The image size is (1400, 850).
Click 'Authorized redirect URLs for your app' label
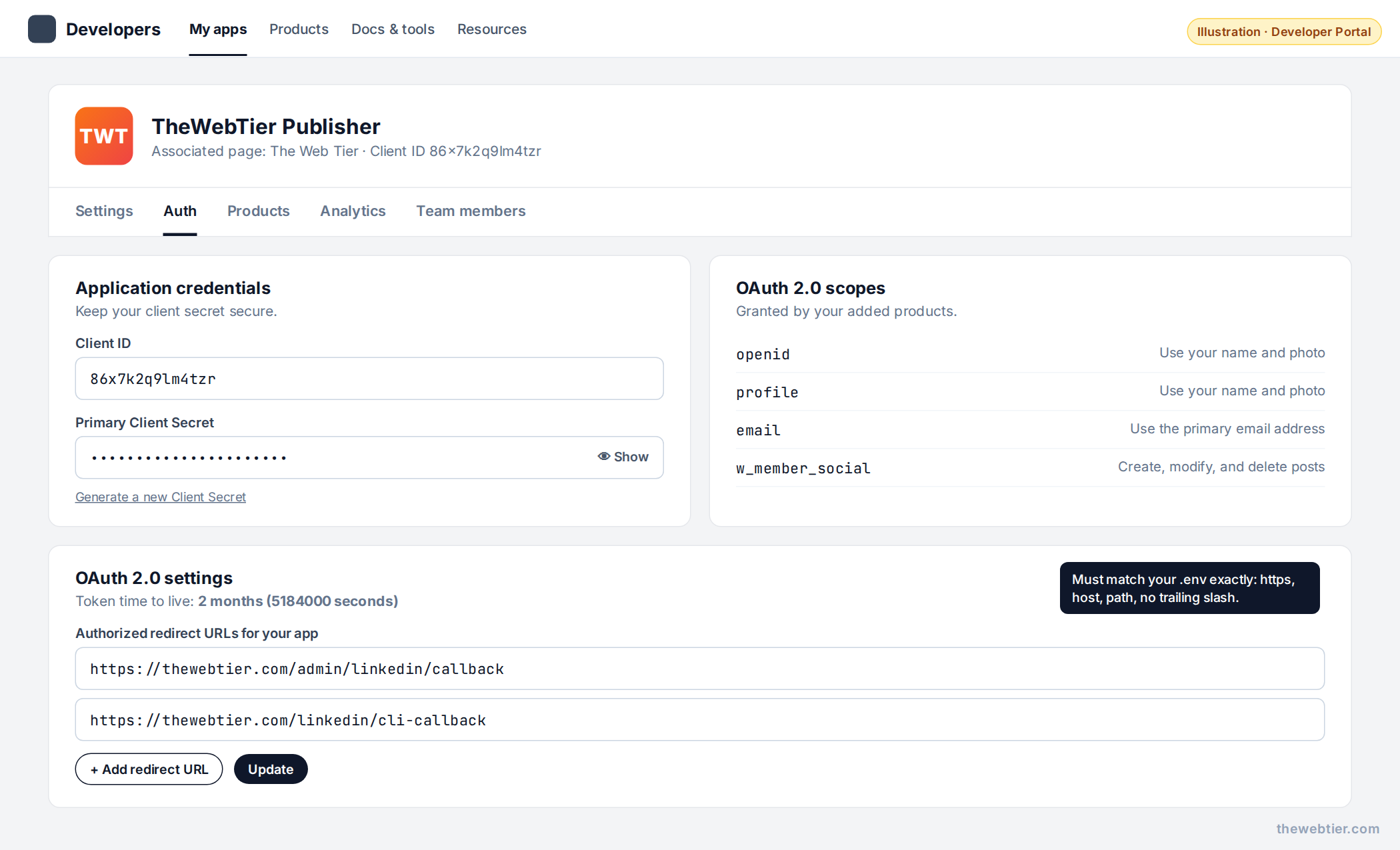pyautogui.click(x=197, y=633)
